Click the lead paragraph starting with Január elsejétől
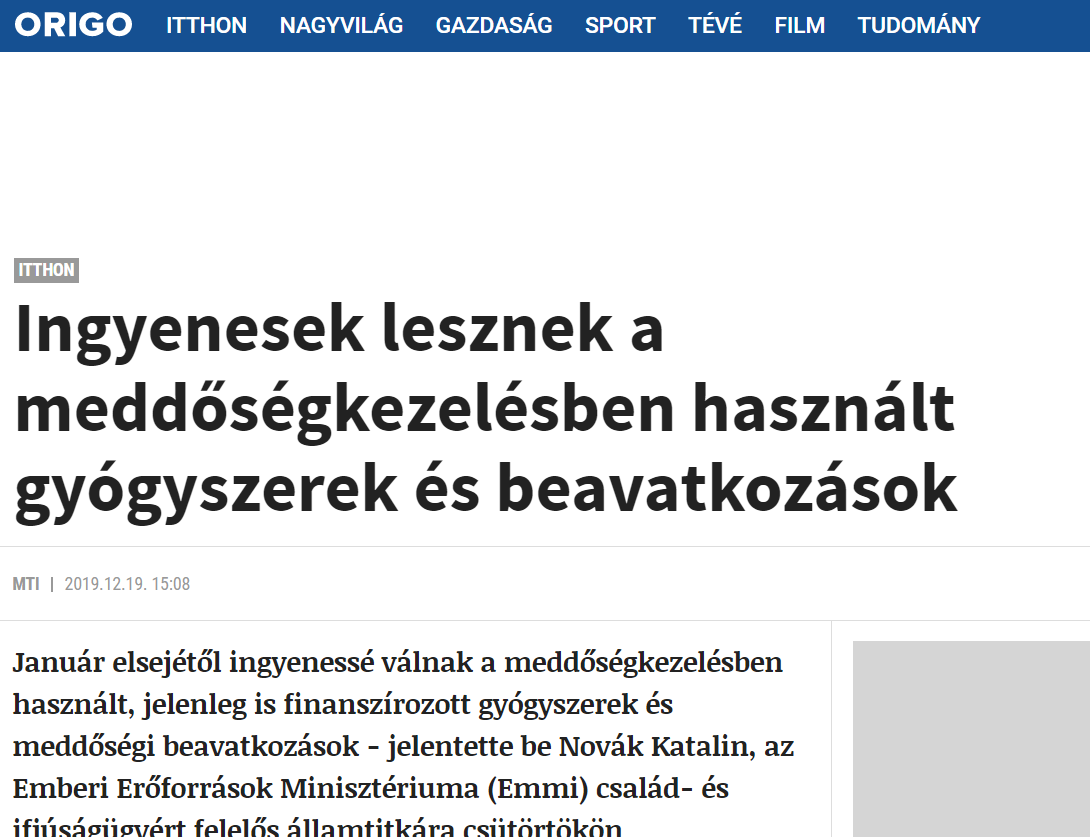This screenshot has width=1090, height=837. 403,744
